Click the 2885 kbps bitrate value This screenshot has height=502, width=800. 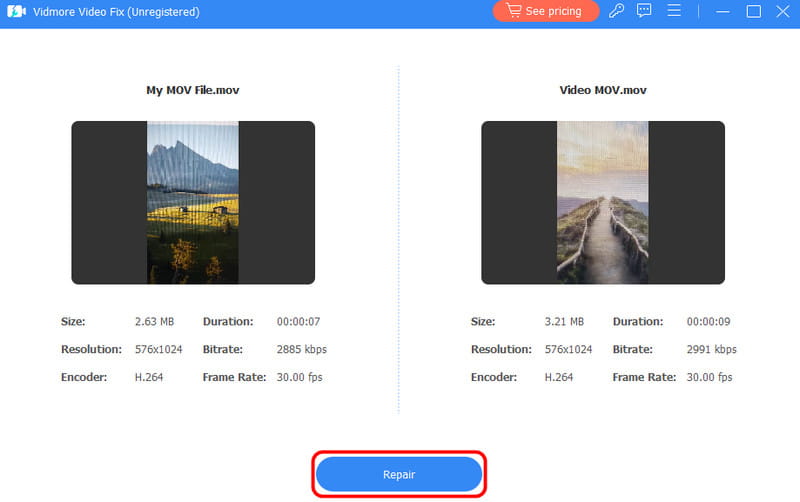(301, 350)
